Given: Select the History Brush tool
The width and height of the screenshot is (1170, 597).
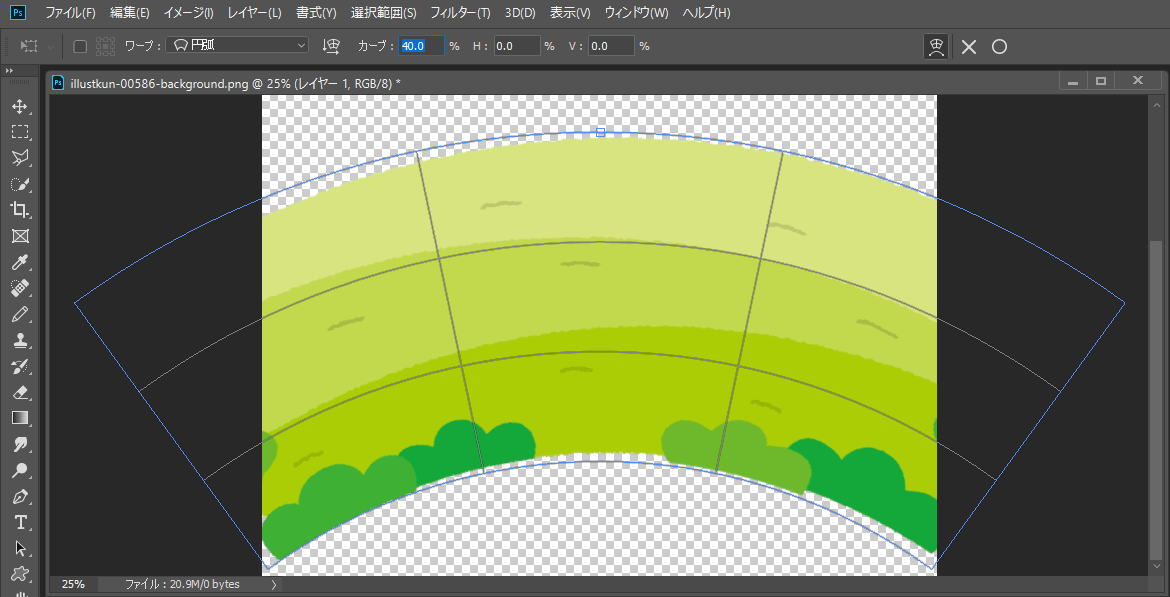Looking at the screenshot, I should point(20,366).
